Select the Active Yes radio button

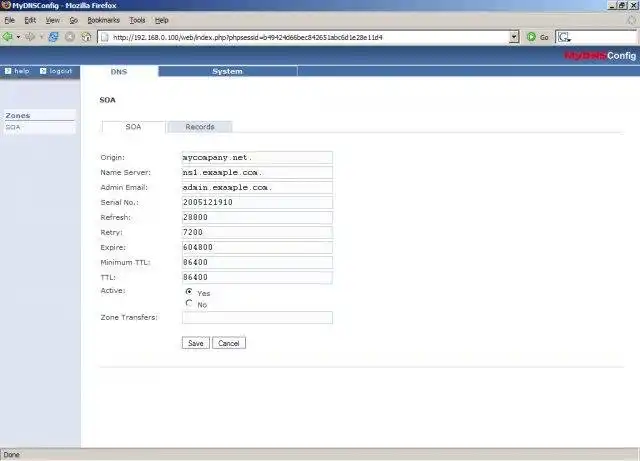click(189, 292)
